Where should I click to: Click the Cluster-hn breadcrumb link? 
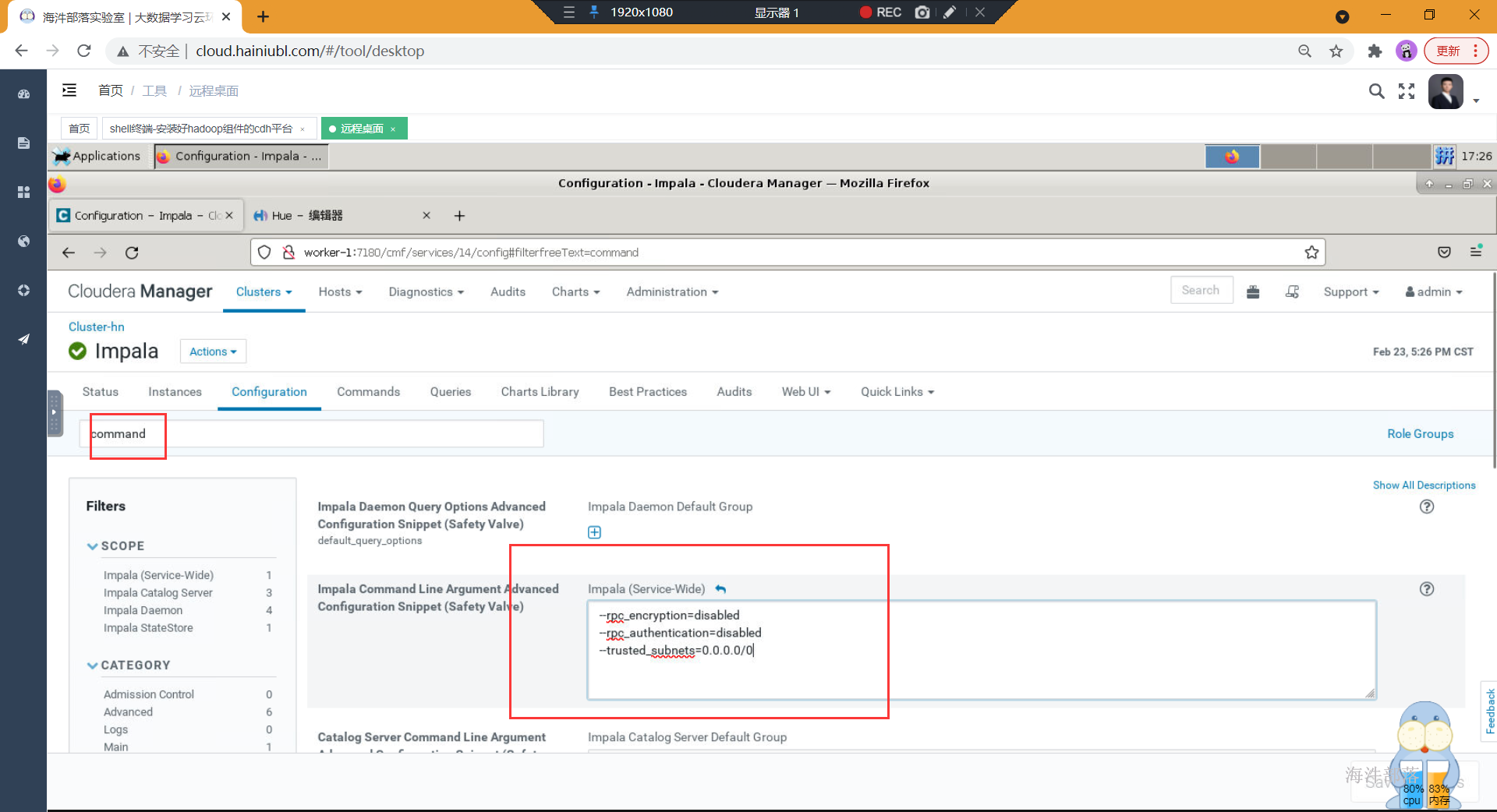97,327
